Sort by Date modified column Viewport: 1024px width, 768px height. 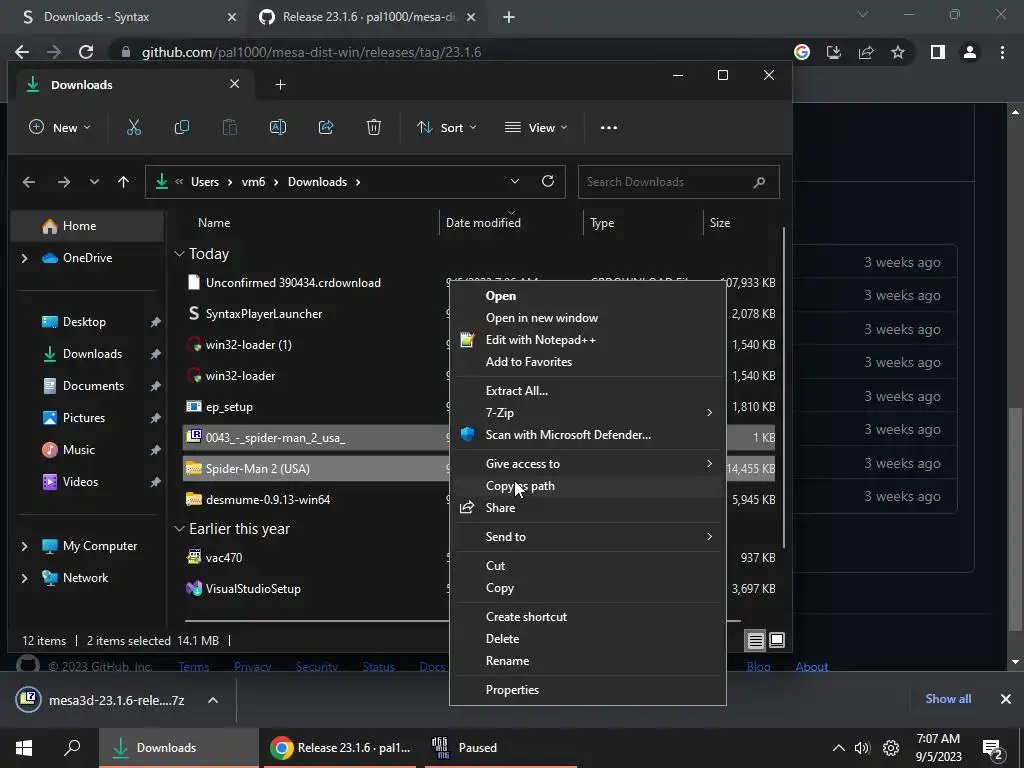[x=483, y=223]
